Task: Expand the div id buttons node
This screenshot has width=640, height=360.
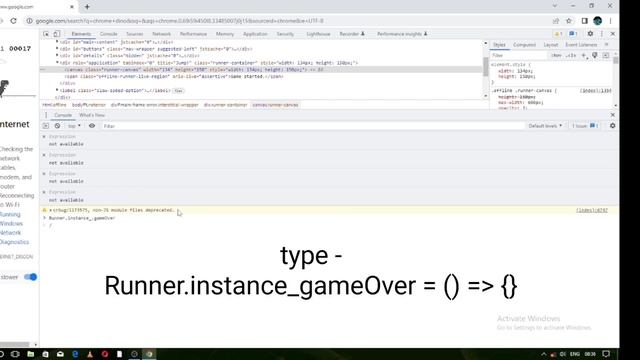Action: (x=57, y=49)
